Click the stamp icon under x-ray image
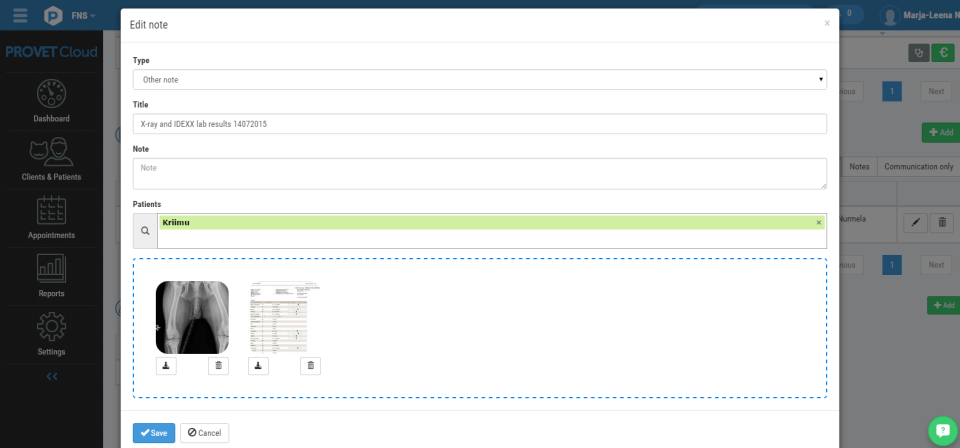 coord(166,366)
